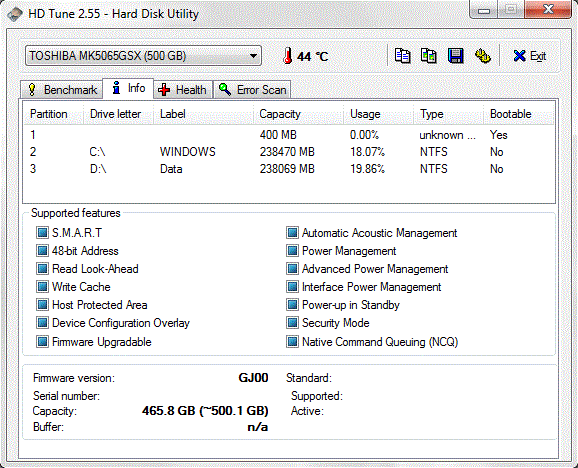Copy screenshot to clipboard icon

(429, 56)
